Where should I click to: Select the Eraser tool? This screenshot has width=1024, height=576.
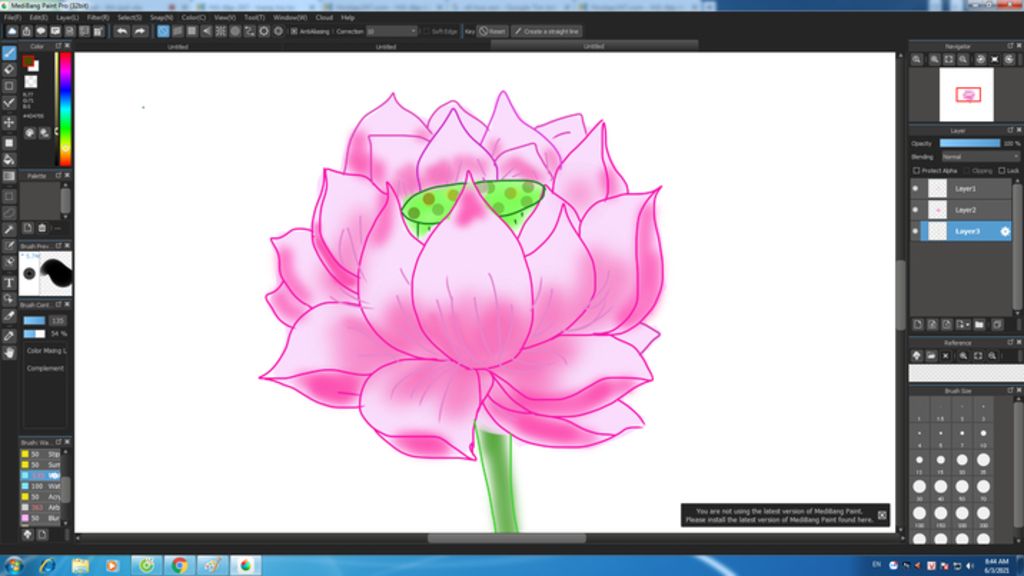coord(9,69)
